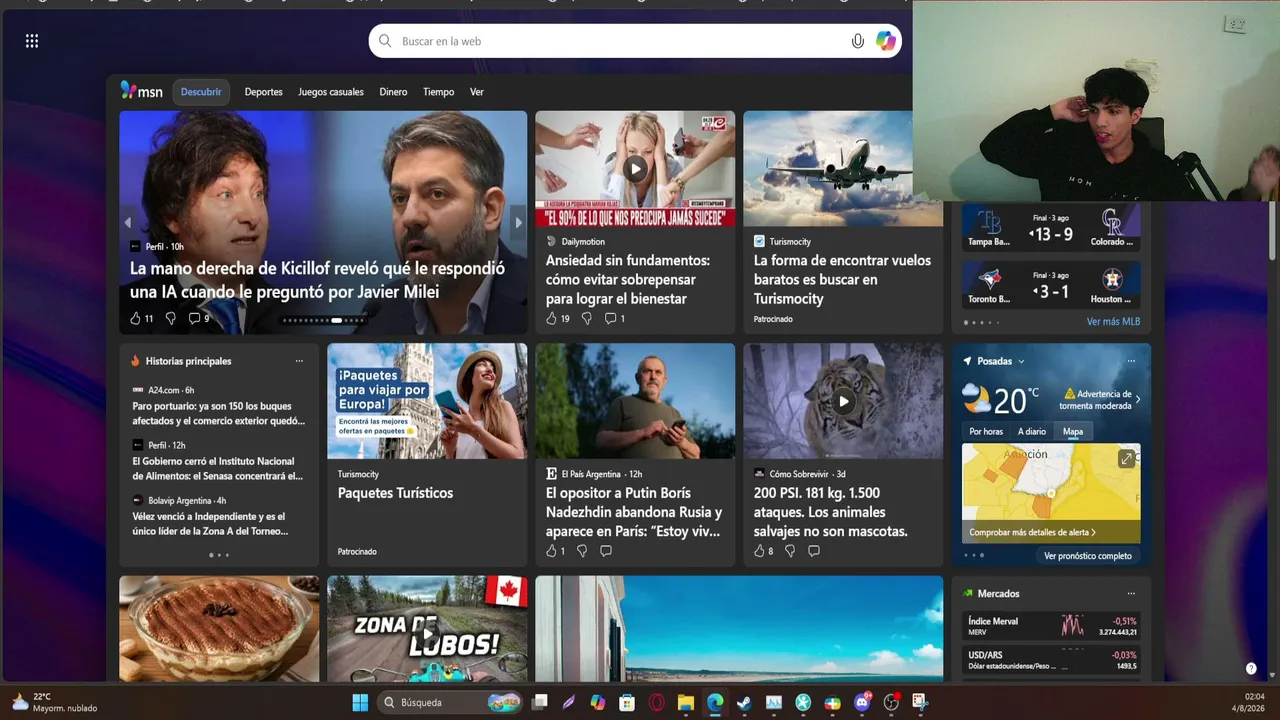Open the apps grid launcher

click(x=32, y=41)
